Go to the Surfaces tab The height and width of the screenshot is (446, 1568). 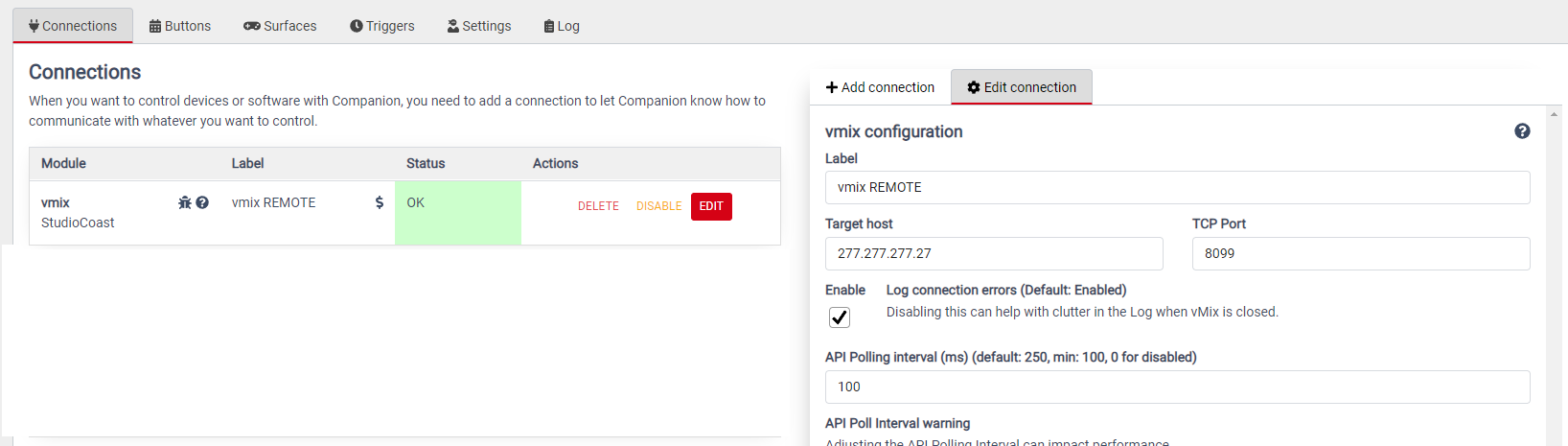pos(280,26)
